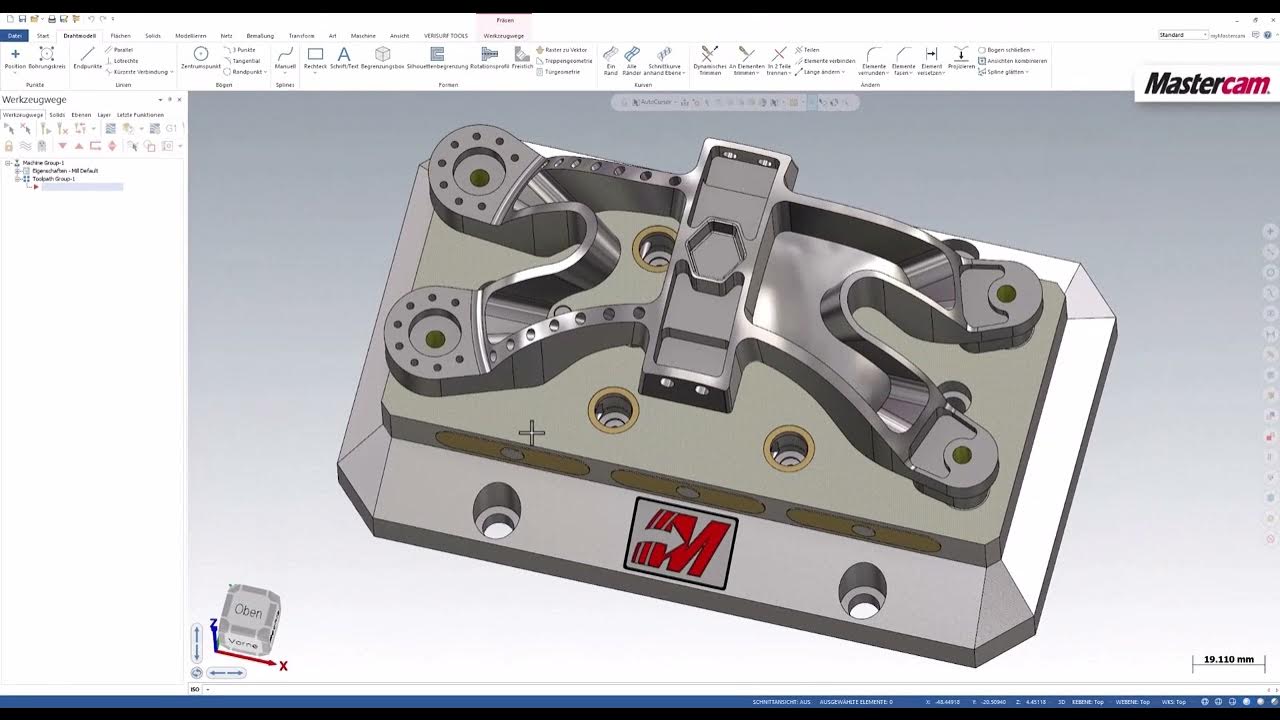Image resolution: width=1280 pixels, height=720 pixels.
Task: Click Ansichten kombinieren command
Action: tap(1012, 61)
